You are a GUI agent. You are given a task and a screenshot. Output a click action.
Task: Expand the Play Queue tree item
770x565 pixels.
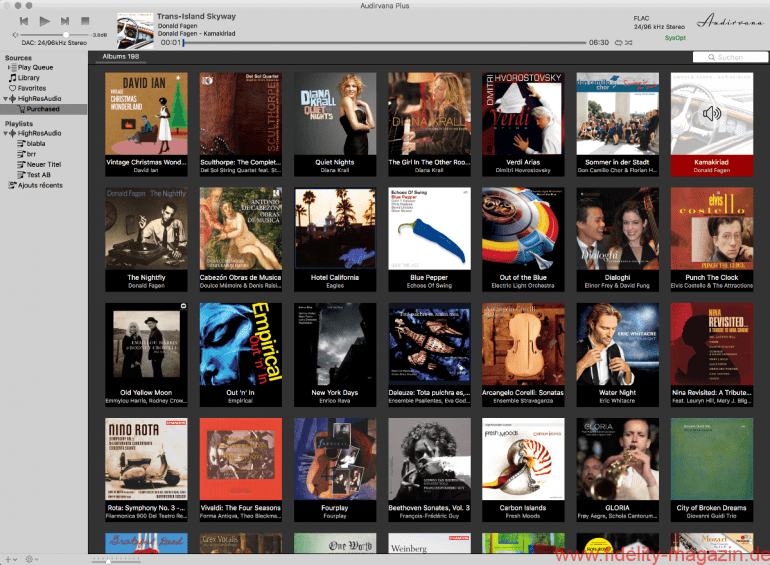[7, 68]
